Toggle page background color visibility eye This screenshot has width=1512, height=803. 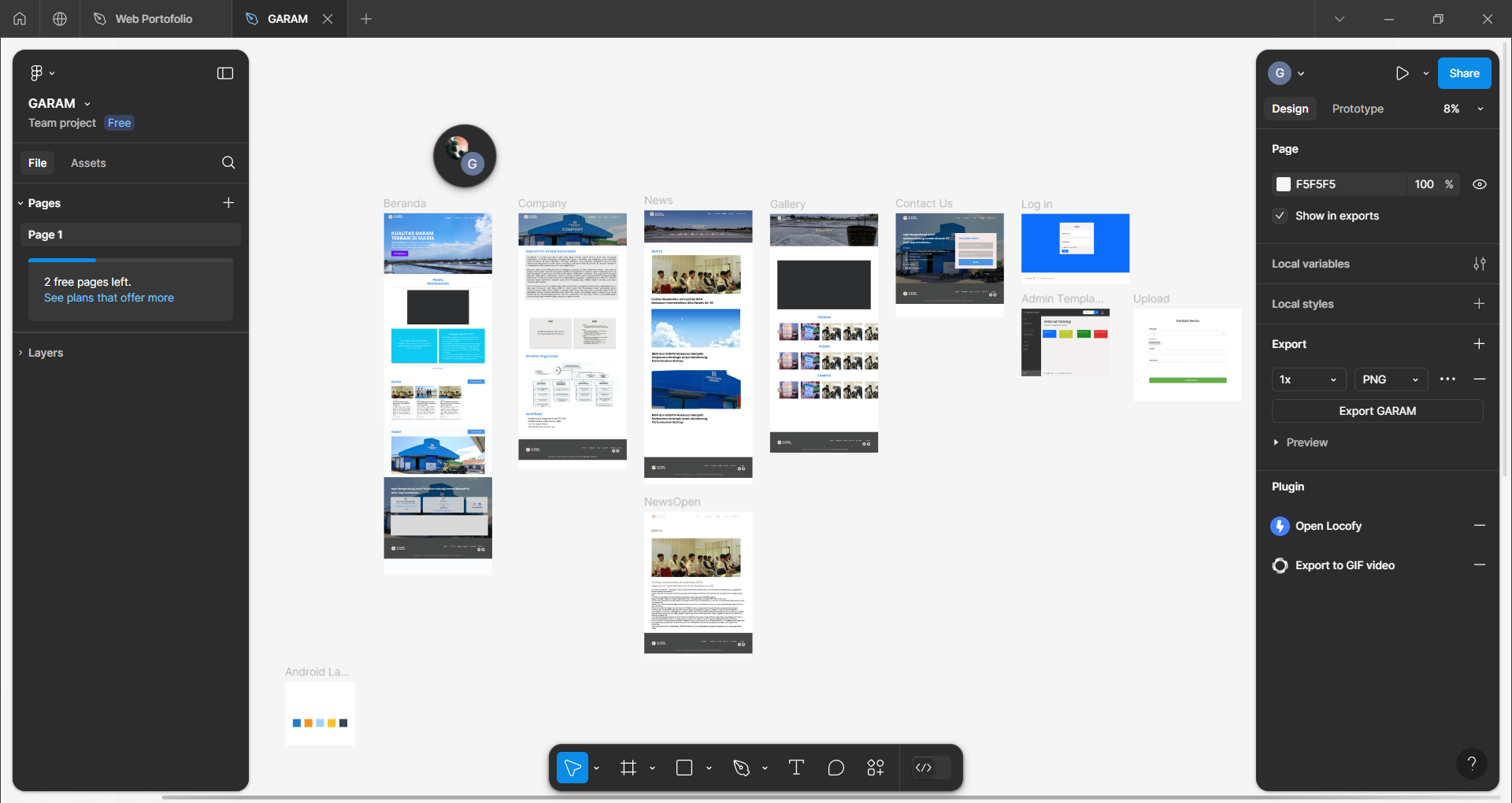pos(1480,184)
